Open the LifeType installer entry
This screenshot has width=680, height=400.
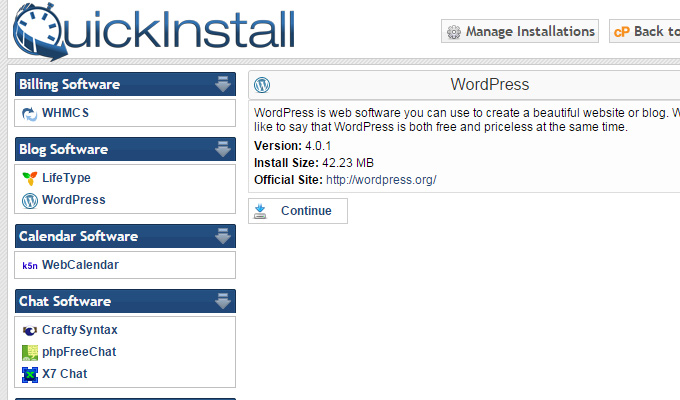click(x=66, y=178)
